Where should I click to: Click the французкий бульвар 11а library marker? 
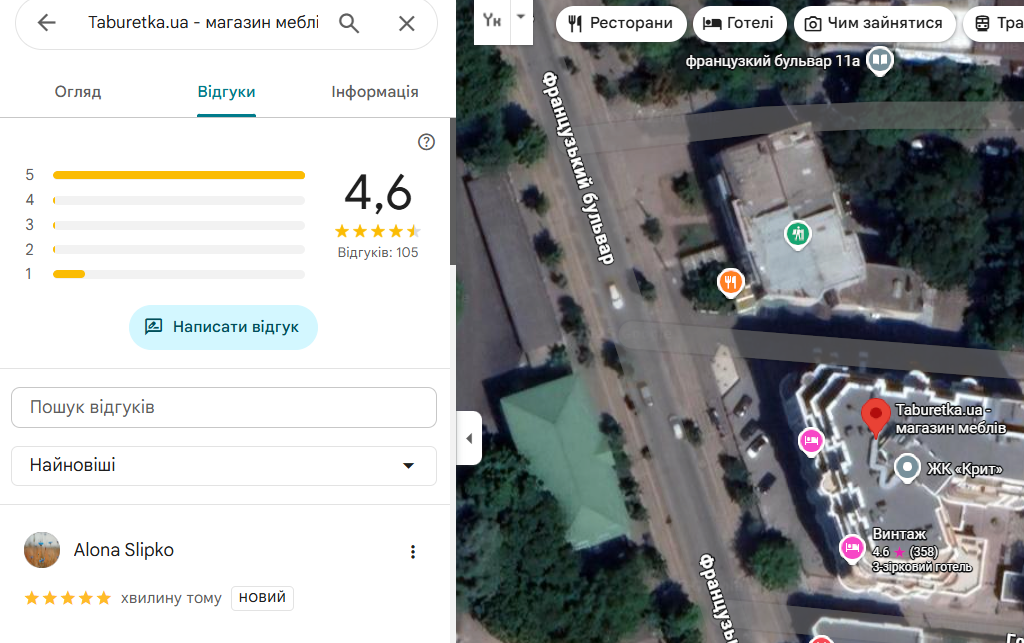click(x=880, y=61)
